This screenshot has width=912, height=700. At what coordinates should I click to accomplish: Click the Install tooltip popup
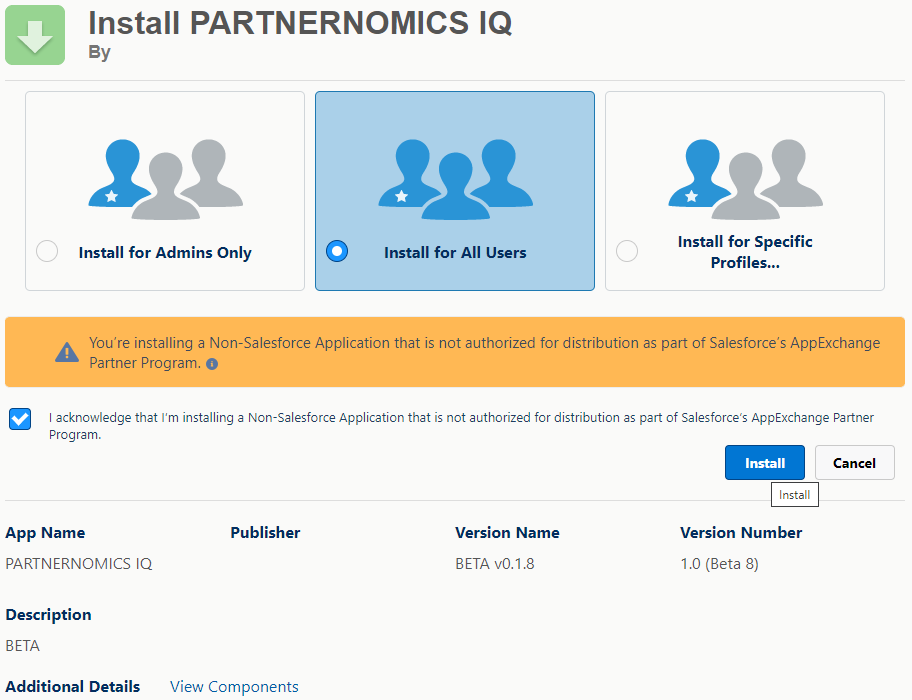click(795, 495)
